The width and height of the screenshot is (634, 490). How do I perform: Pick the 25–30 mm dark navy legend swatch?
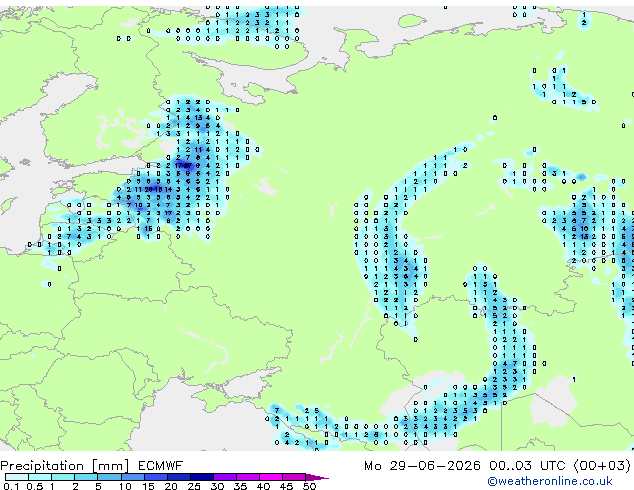[202, 477]
